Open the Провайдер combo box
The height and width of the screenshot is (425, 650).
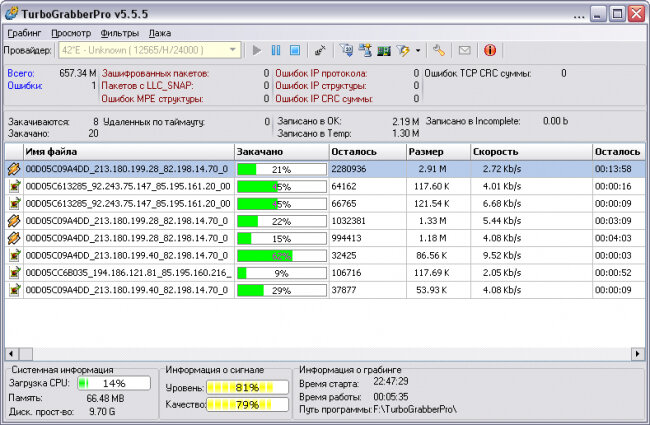pyautogui.click(x=149, y=50)
